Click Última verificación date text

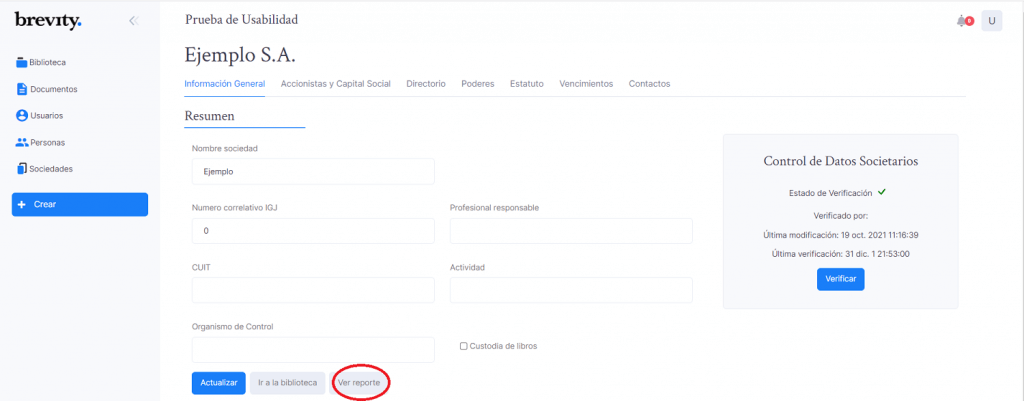tap(841, 254)
